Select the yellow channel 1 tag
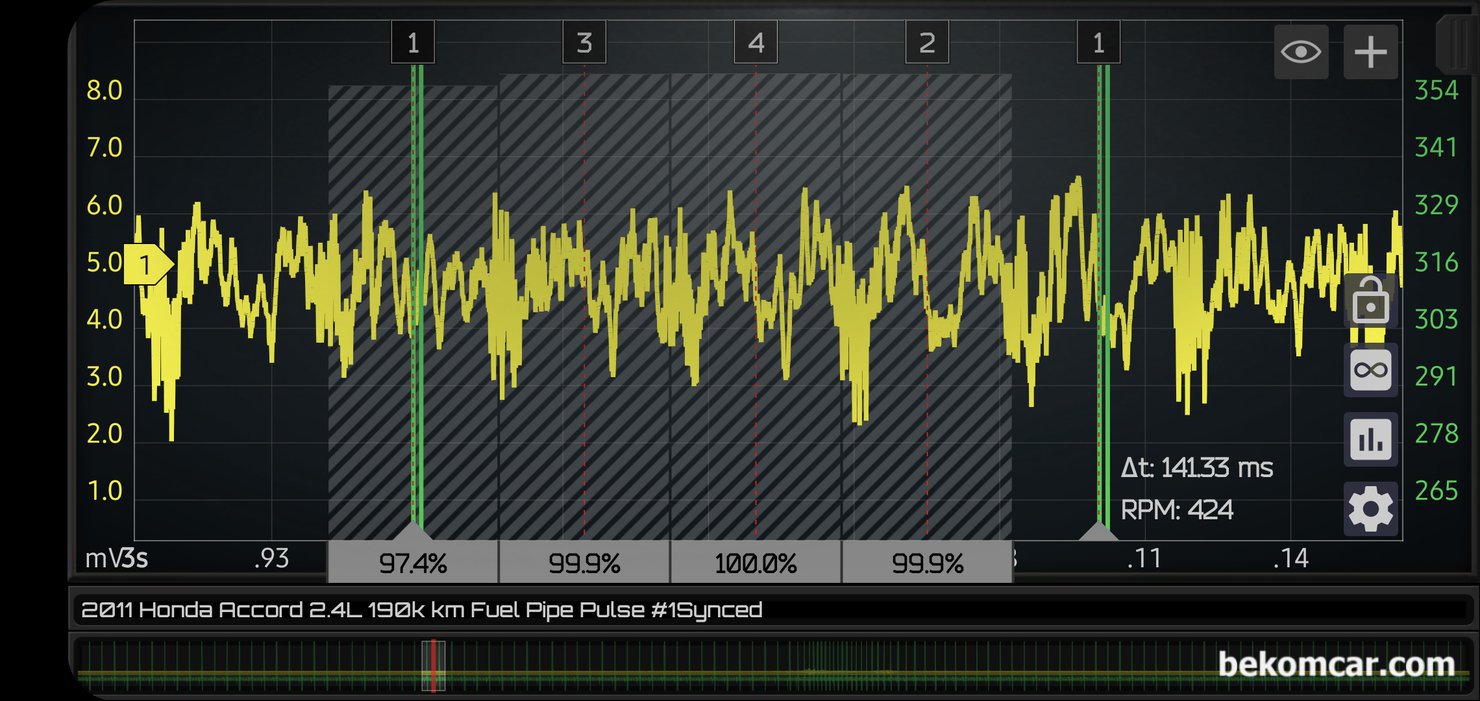Screen dimensions: 1480x701 tap(148, 266)
